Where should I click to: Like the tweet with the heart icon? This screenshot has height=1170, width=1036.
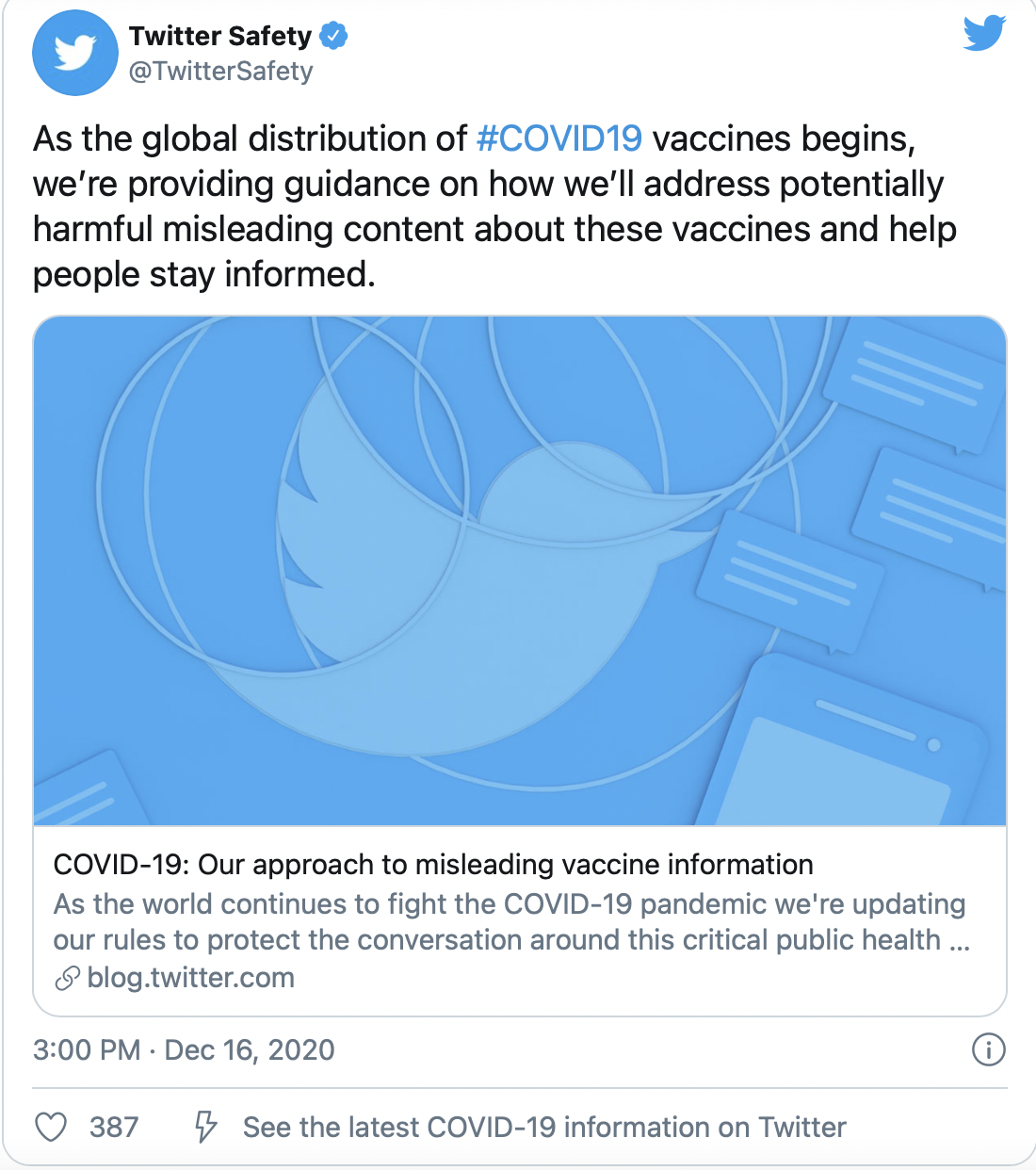click(x=51, y=1127)
